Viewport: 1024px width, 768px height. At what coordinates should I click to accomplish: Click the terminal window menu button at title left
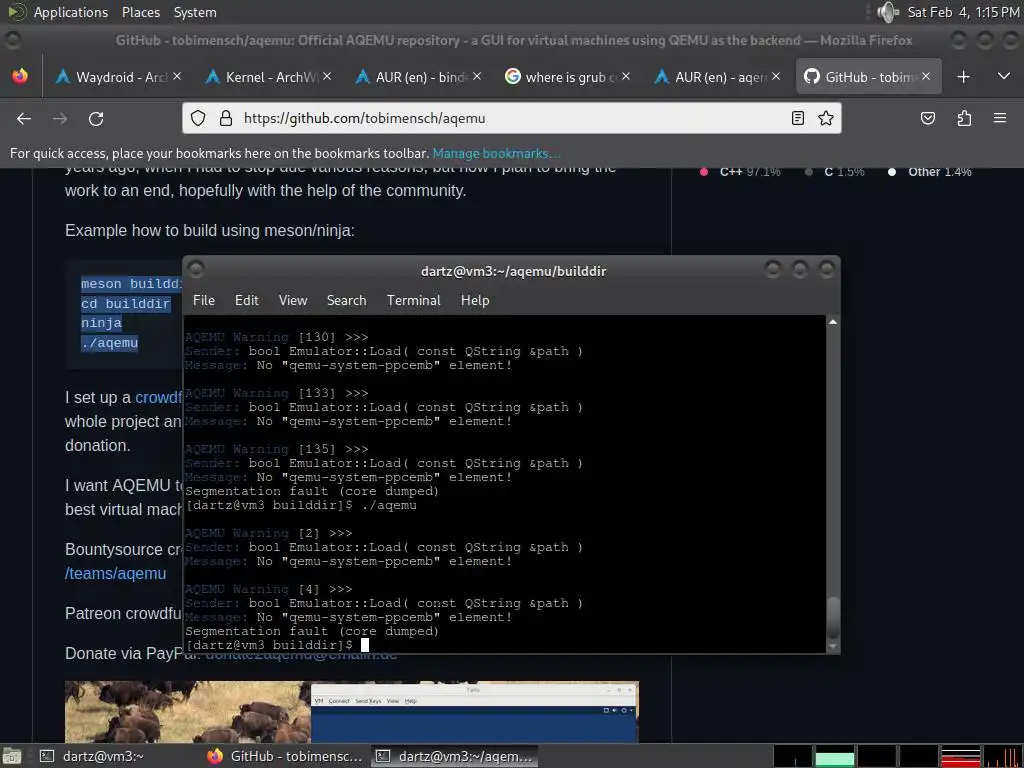point(195,268)
